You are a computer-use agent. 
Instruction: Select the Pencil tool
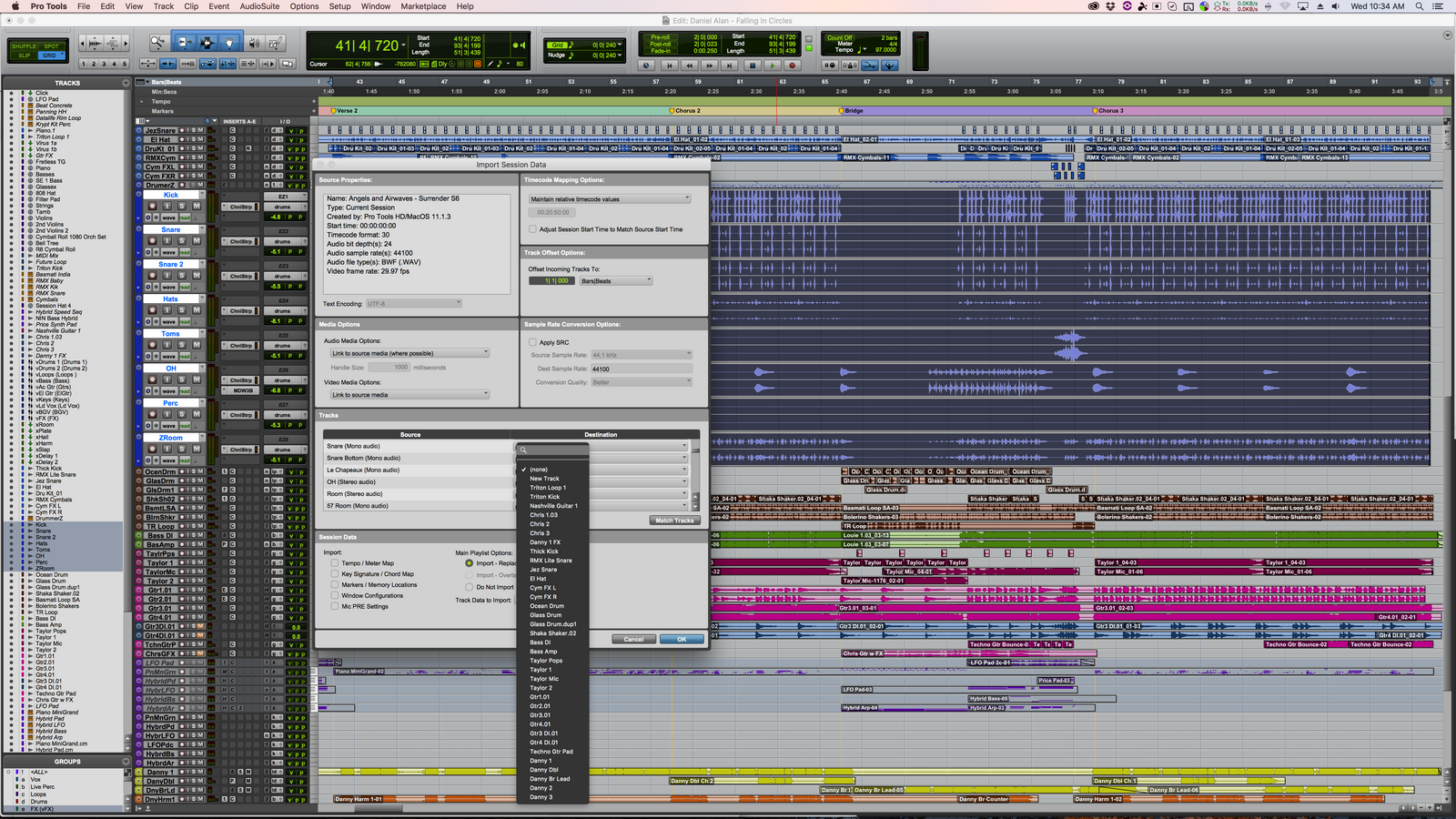pyautogui.click(x=276, y=43)
